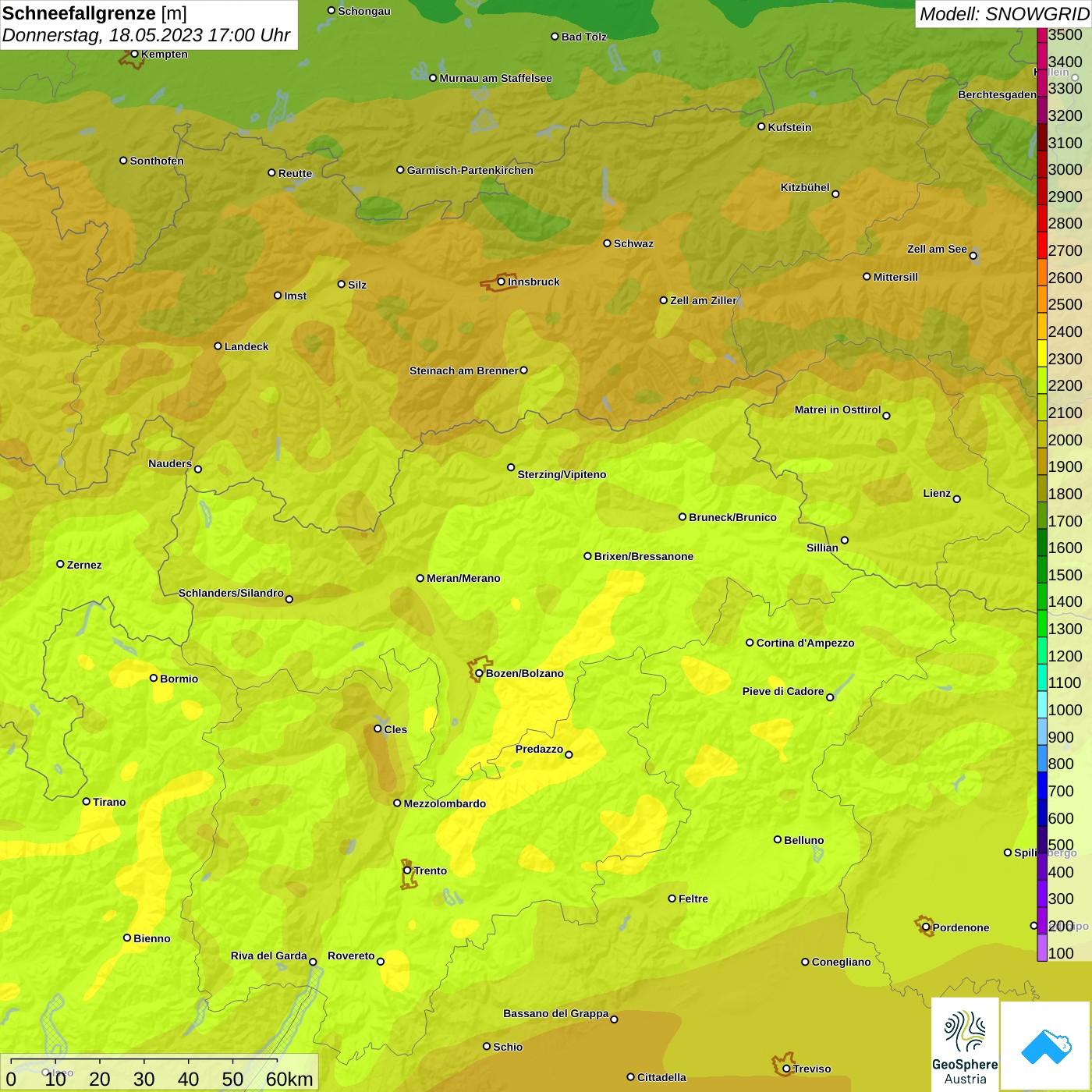1092x1092 pixels.
Task: Click the Bruneck/Brunico label
Action: [732, 517]
